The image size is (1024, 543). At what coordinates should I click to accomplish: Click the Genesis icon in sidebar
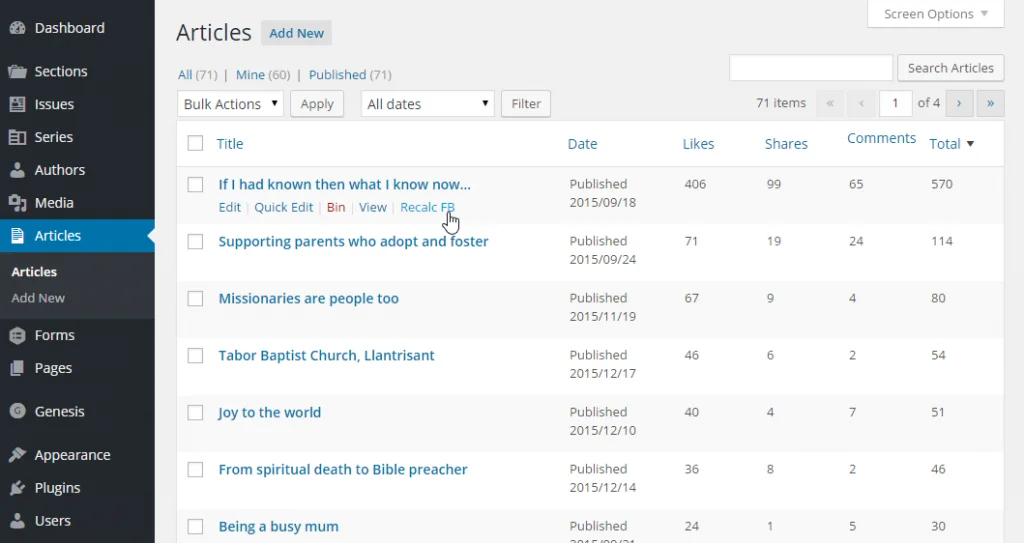[x=17, y=411]
